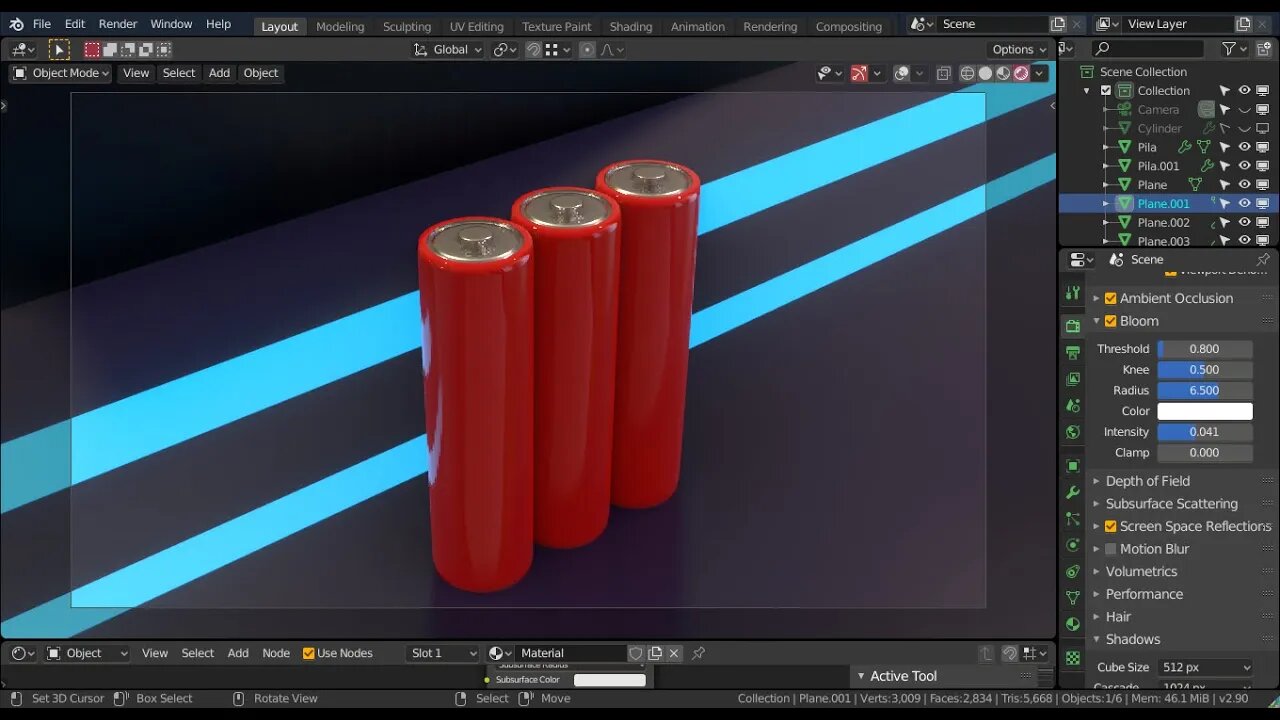Viewport: 1280px width, 720px height.
Task: Expand the Pila.001 tree row
Action: [1105, 166]
